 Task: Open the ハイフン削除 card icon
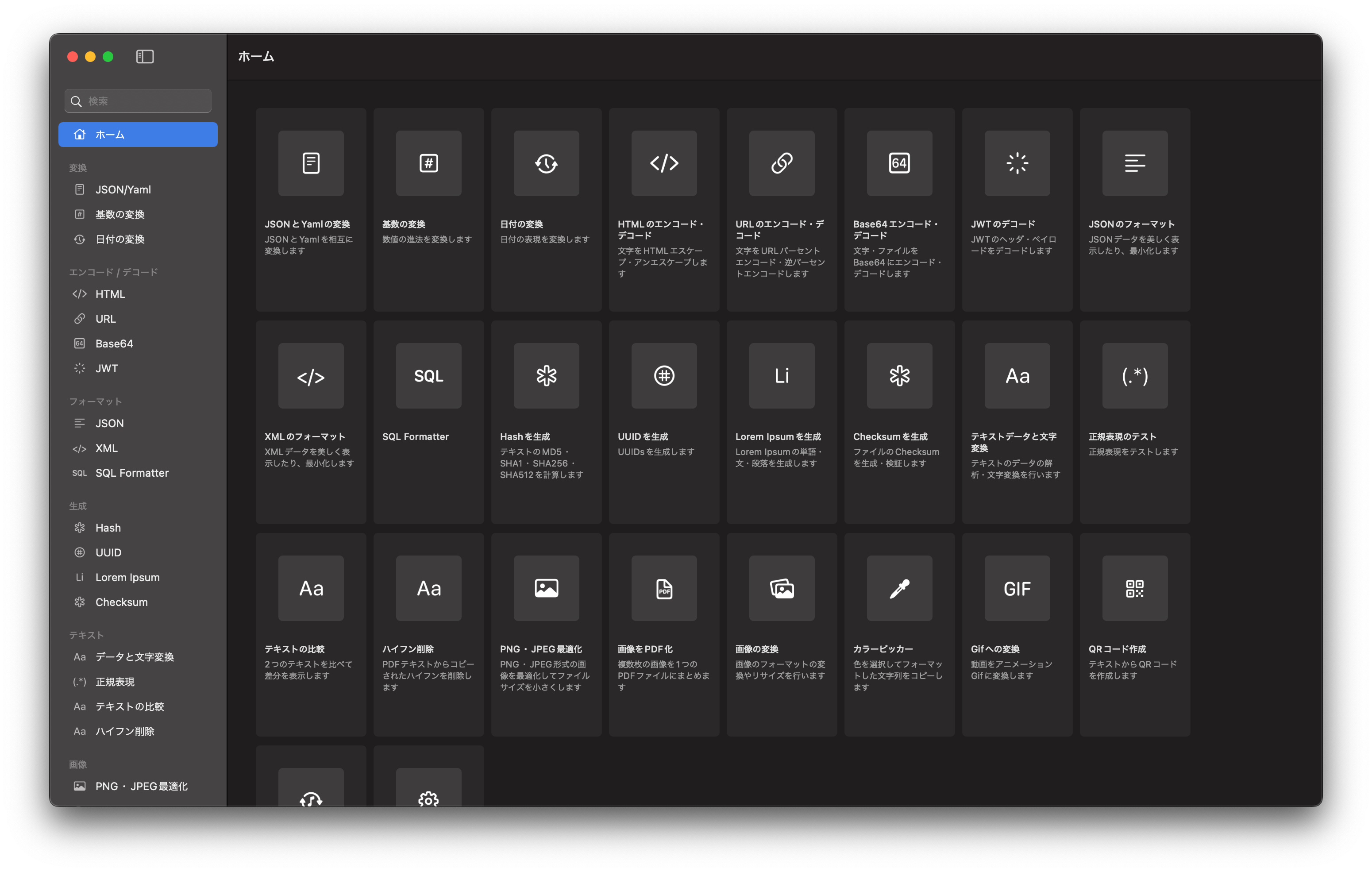coord(428,589)
